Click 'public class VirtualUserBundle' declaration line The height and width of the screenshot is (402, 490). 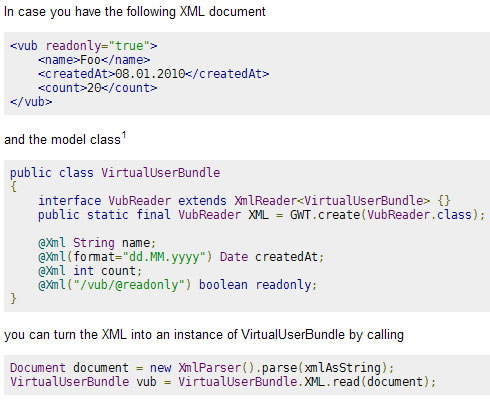(115, 173)
